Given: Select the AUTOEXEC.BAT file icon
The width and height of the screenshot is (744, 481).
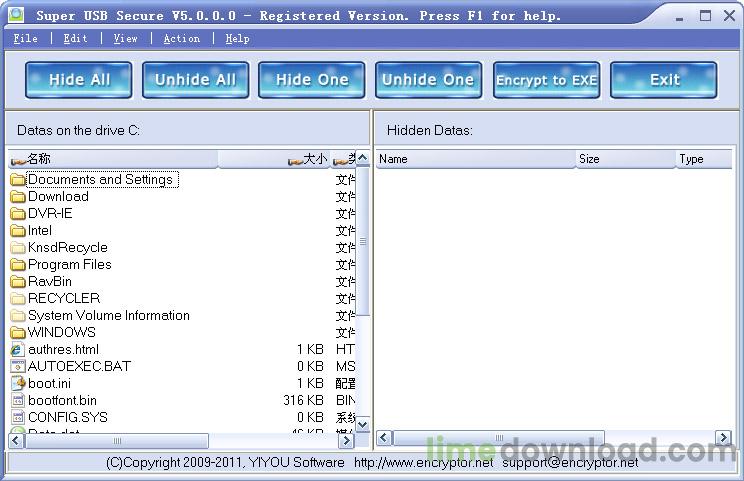Looking at the screenshot, I should [18, 367].
